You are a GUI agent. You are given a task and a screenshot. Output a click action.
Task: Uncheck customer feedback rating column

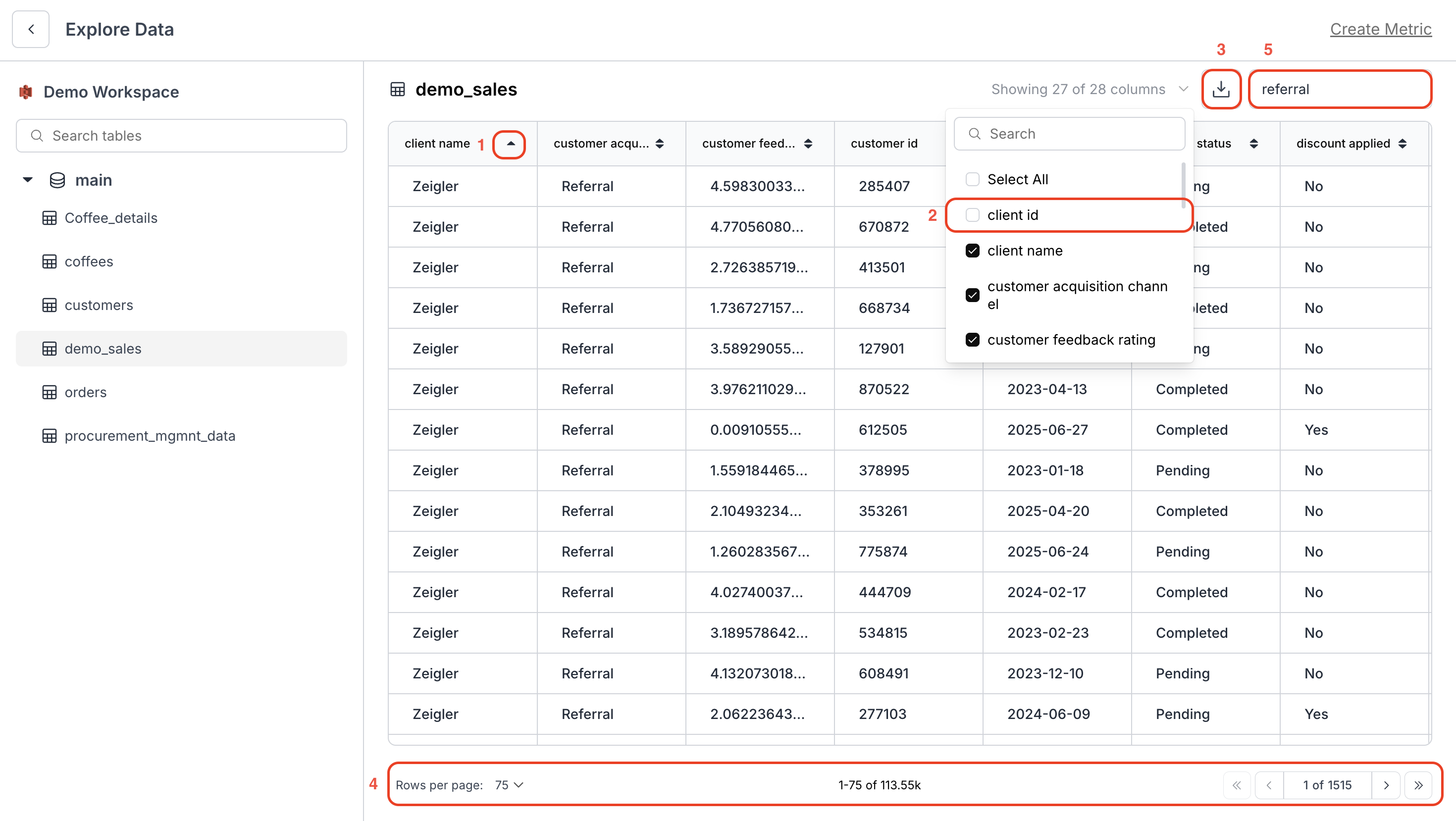pyautogui.click(x=972, y=340)
